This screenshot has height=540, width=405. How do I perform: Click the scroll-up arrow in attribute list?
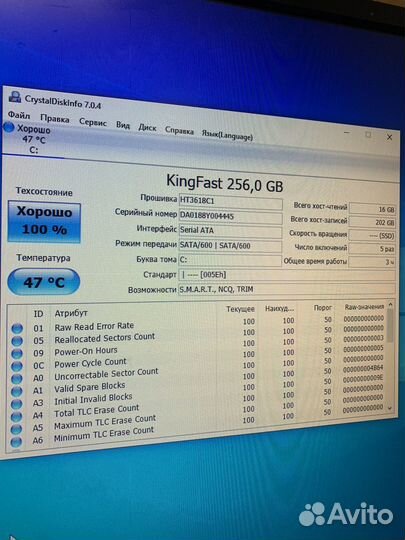(390, 304)
